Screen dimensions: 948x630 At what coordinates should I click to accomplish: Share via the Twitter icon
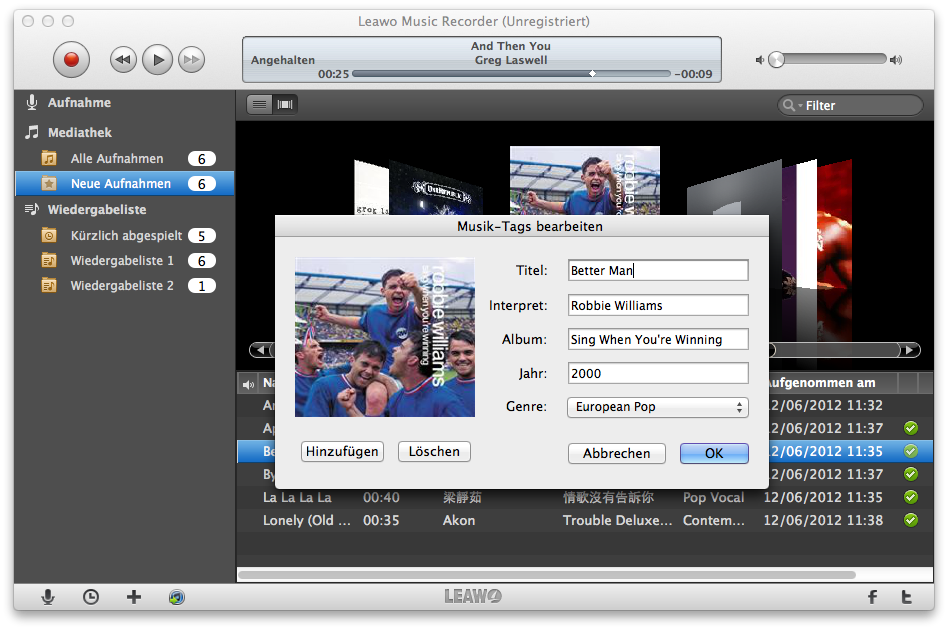(906, 597)
